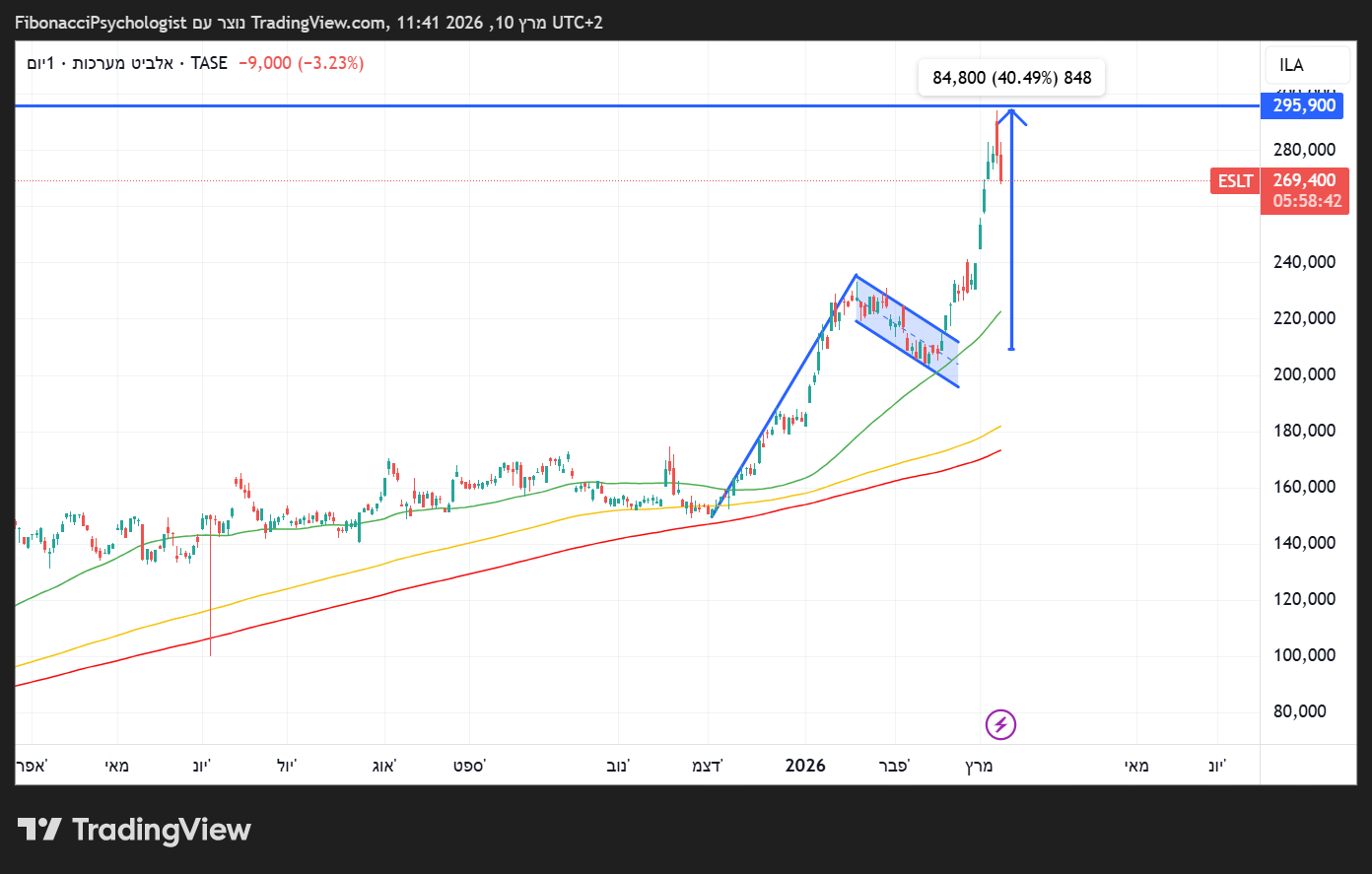Click the 100,000 price axis label

[1305, 655]
